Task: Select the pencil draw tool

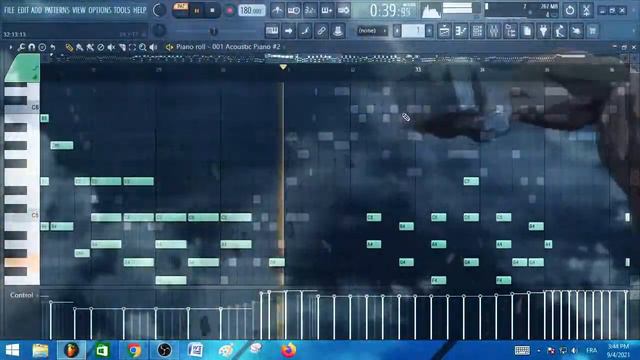Action: point(69,47)
